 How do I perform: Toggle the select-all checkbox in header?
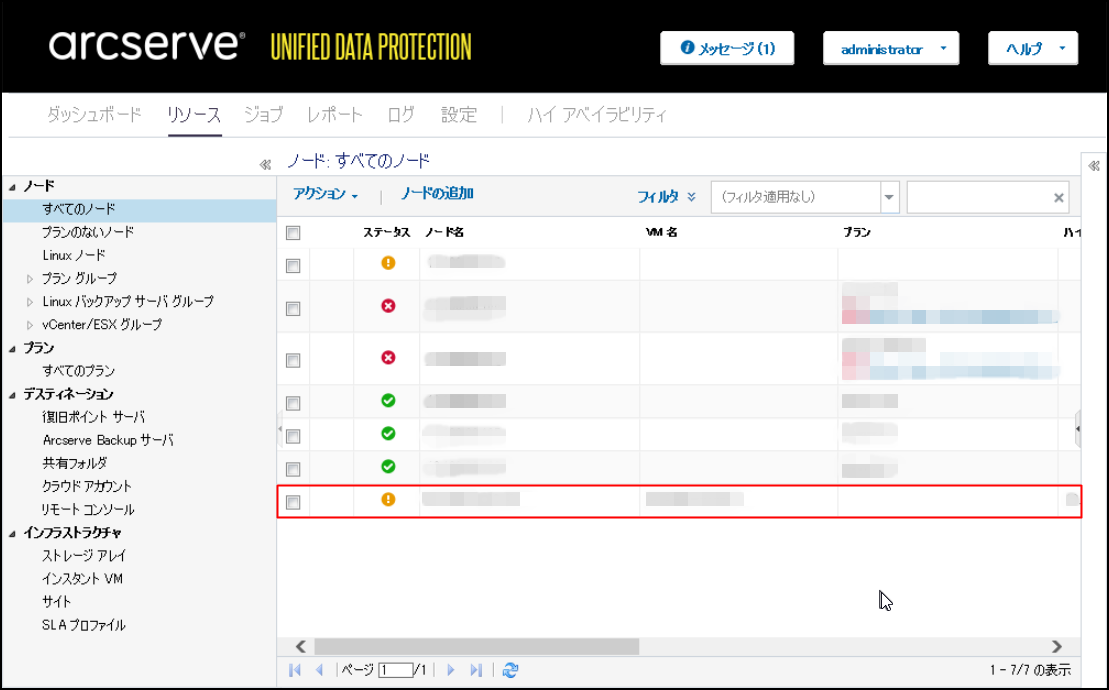[x=293, y=233]
